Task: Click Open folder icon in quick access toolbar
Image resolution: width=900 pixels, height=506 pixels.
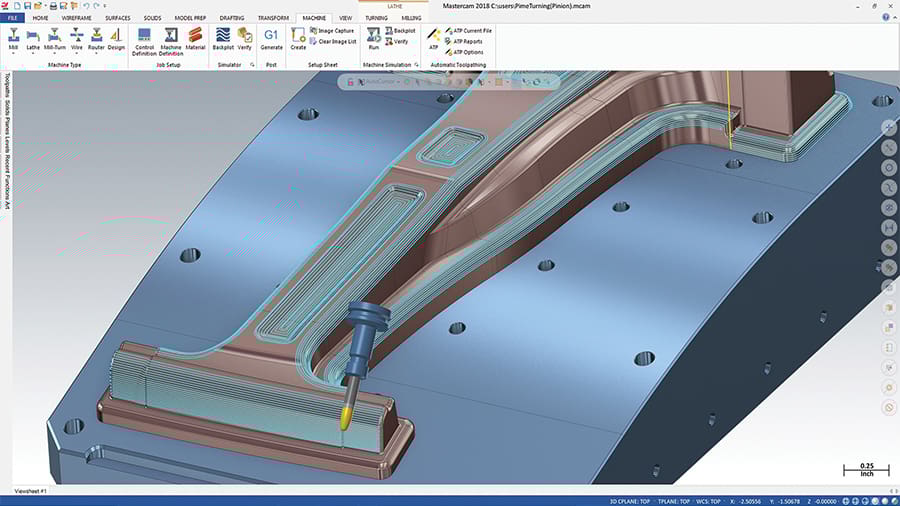Action: 38,6
